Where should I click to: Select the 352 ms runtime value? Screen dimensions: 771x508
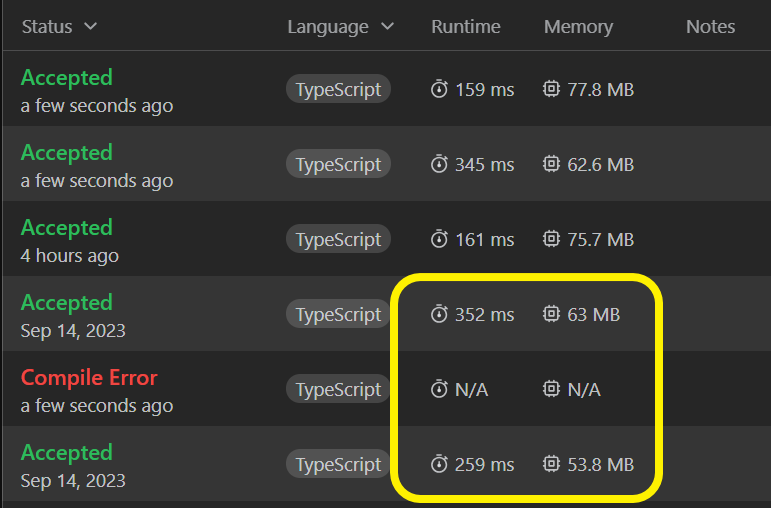pos(484,314)
